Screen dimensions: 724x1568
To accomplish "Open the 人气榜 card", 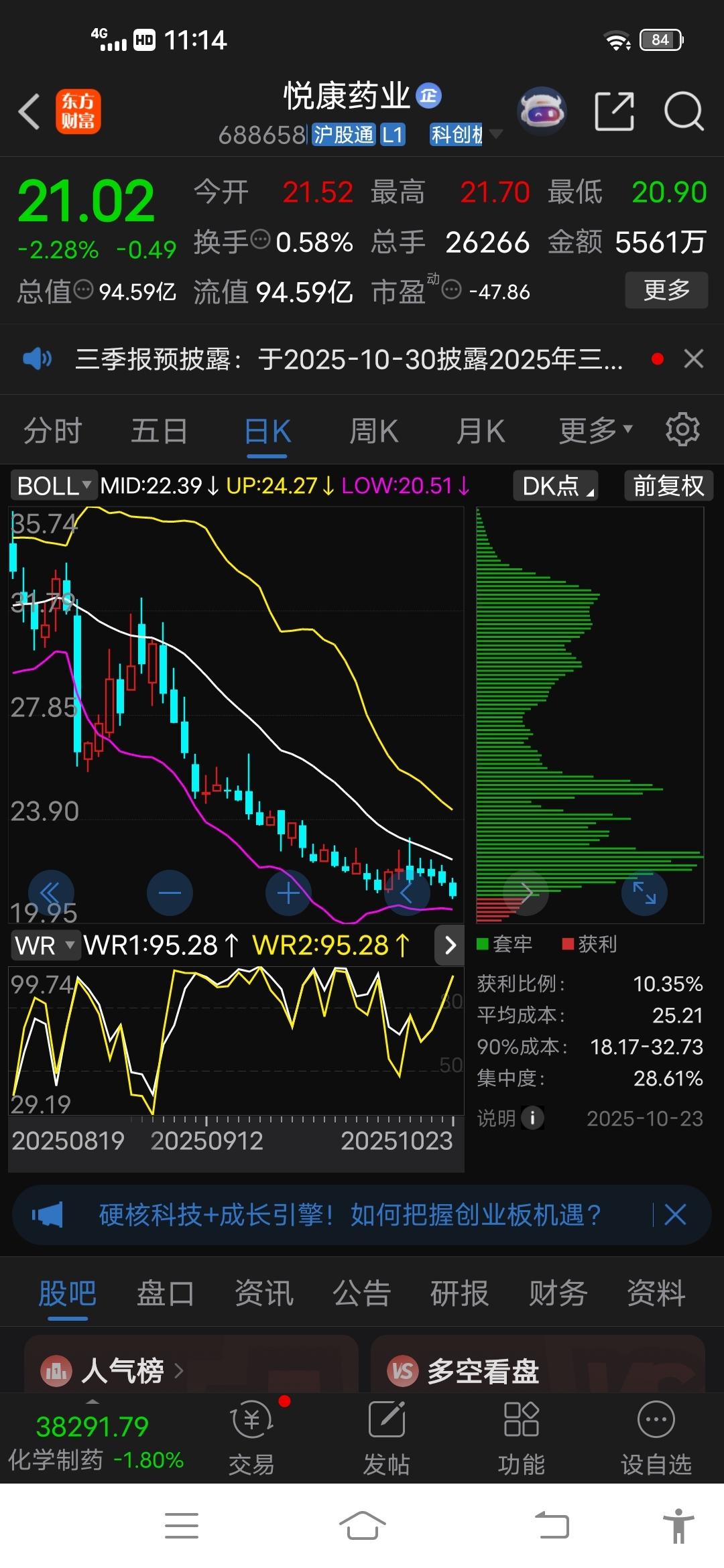I will (x=191, y=1364).
